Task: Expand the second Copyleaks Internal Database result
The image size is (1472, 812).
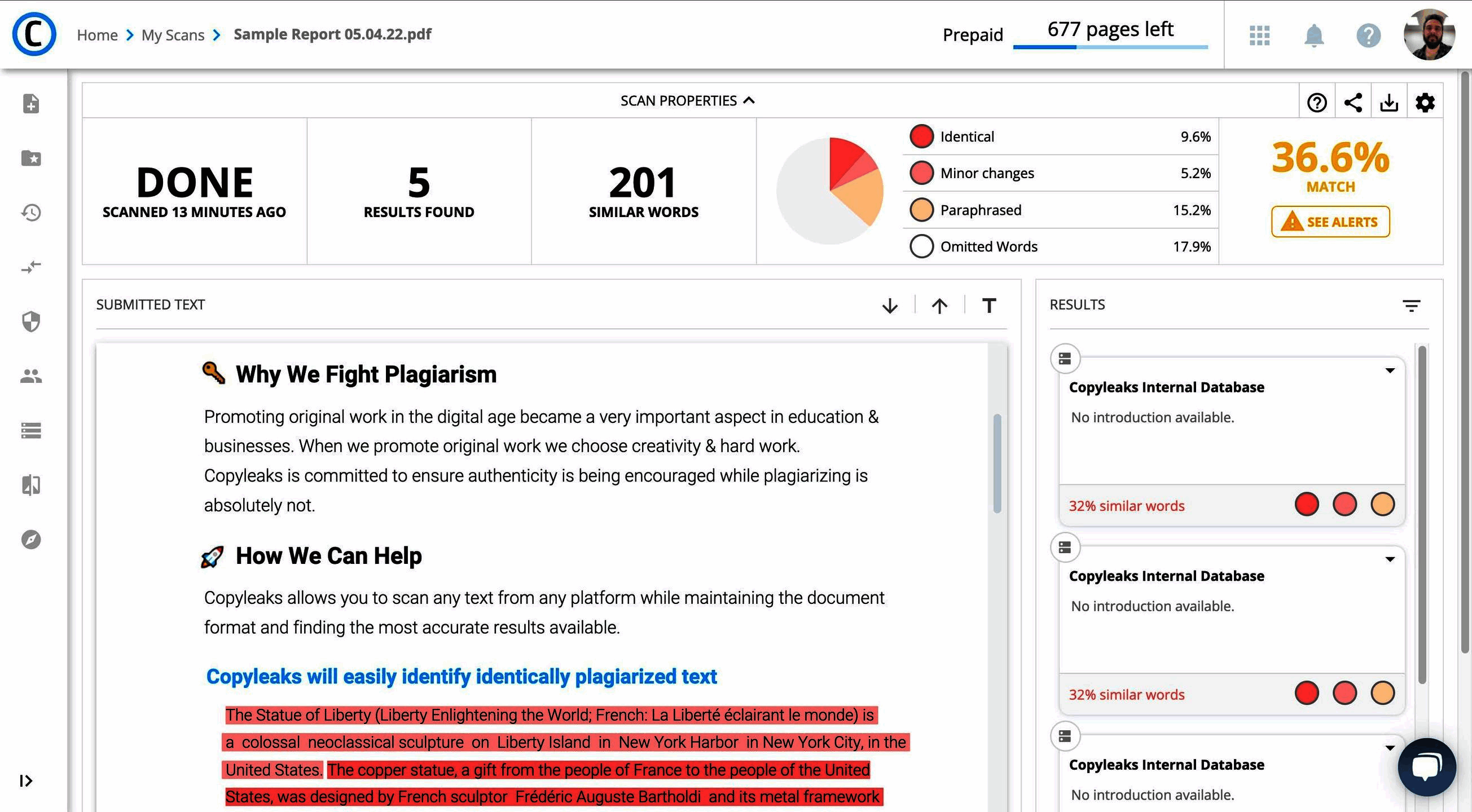Action: (x=1390, y=559)
